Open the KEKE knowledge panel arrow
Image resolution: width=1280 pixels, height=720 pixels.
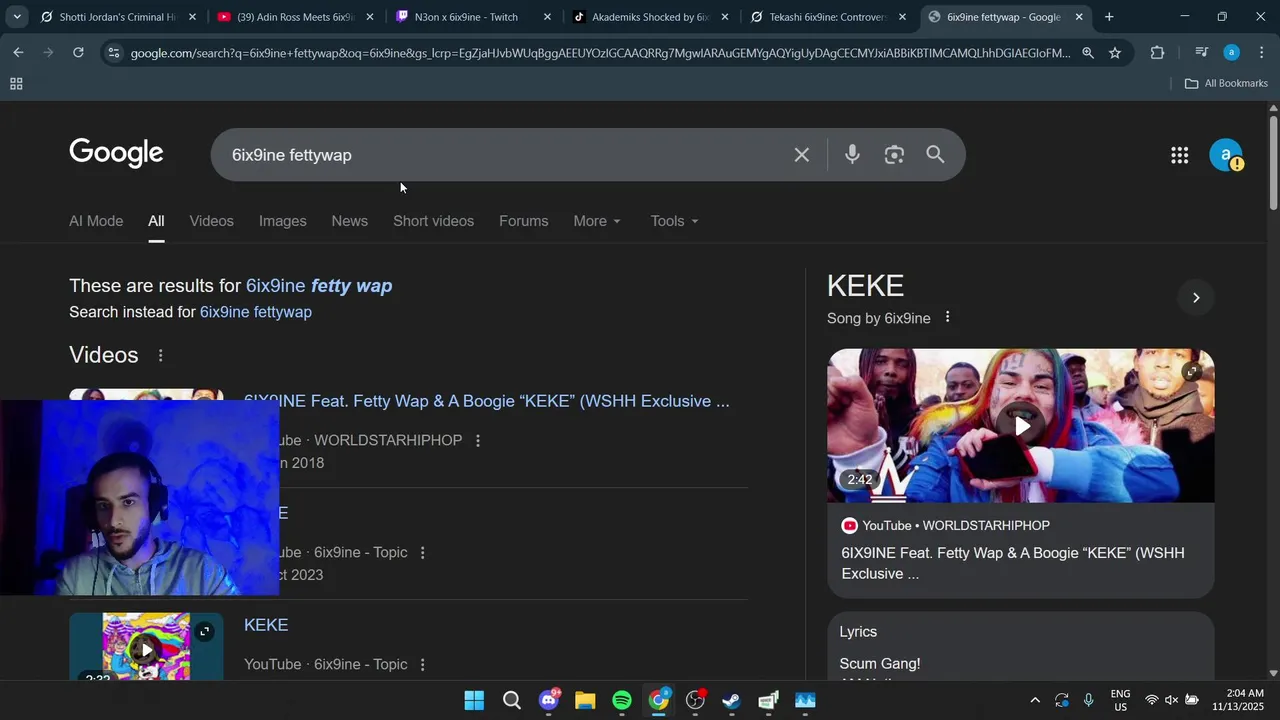1196,297
